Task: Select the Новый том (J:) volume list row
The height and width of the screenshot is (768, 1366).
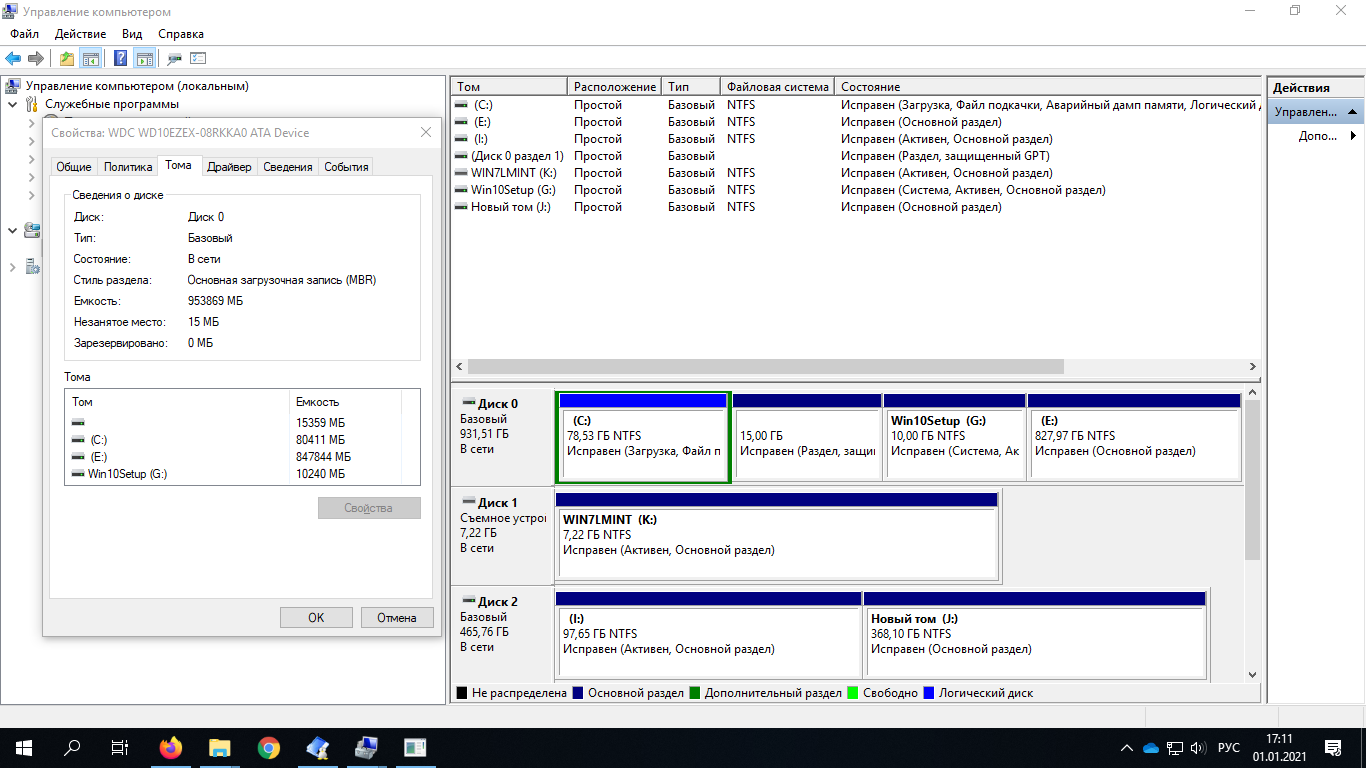Action: [856, 207]
